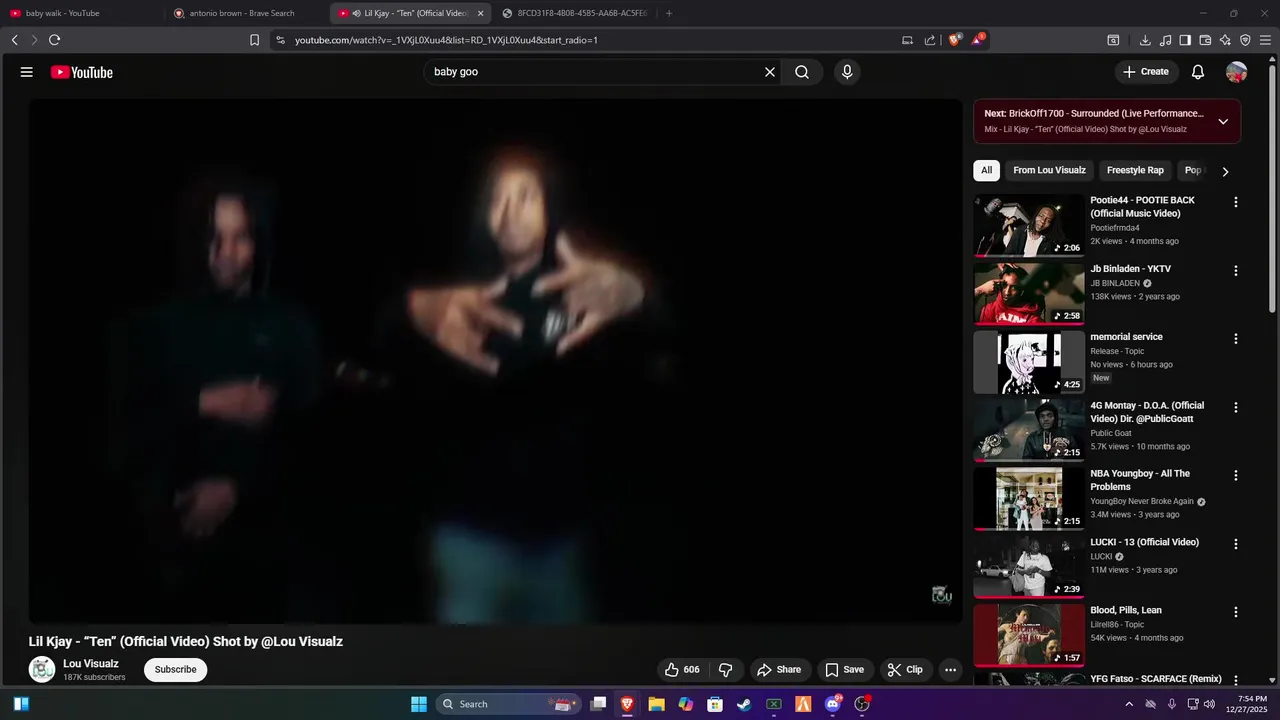Viewport: 1280px width, 720px height.
Task: Save the video to a playlist
Action: (844, 670)
